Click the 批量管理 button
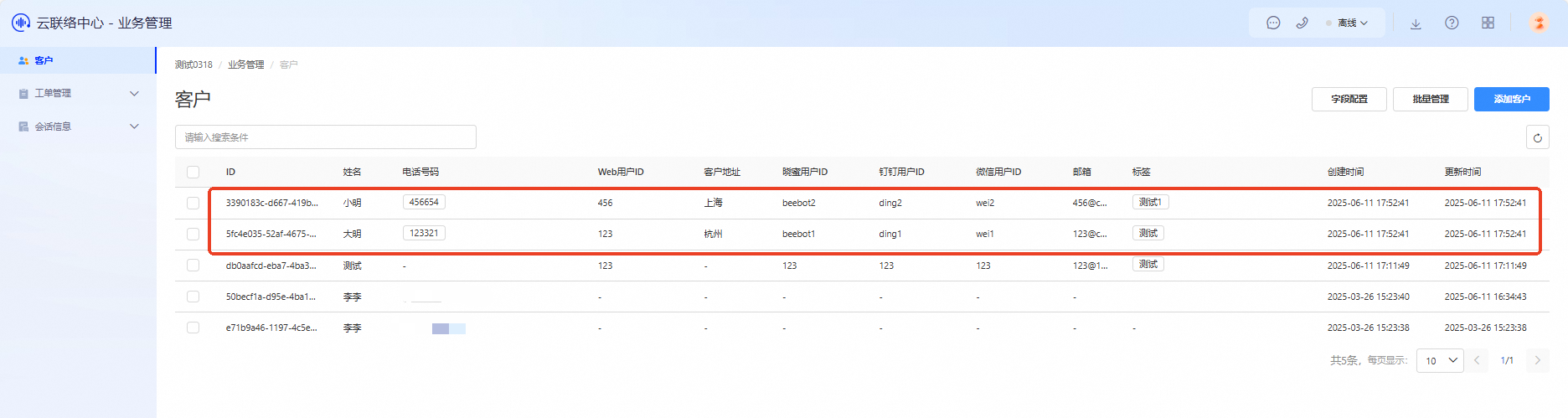Screen dimensions: 1568x418 (x=1431, y=99)
